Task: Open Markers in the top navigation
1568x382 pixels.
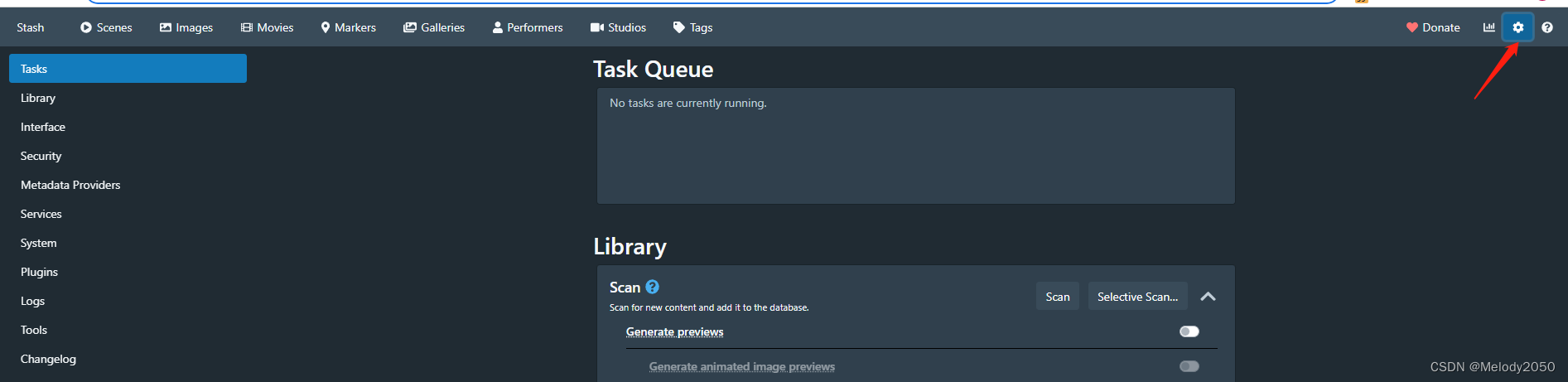Action: pos(348,27)
